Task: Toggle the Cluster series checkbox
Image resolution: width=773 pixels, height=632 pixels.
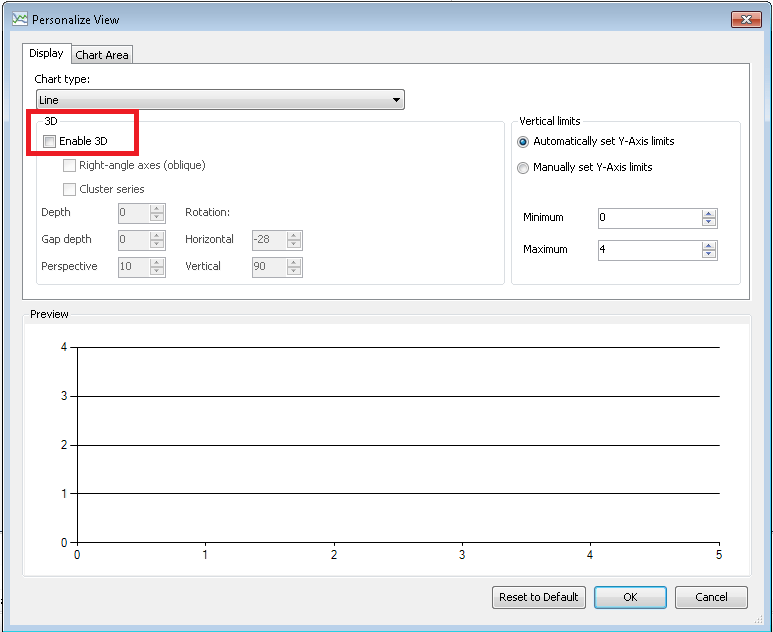Action: tap(69, 189)
